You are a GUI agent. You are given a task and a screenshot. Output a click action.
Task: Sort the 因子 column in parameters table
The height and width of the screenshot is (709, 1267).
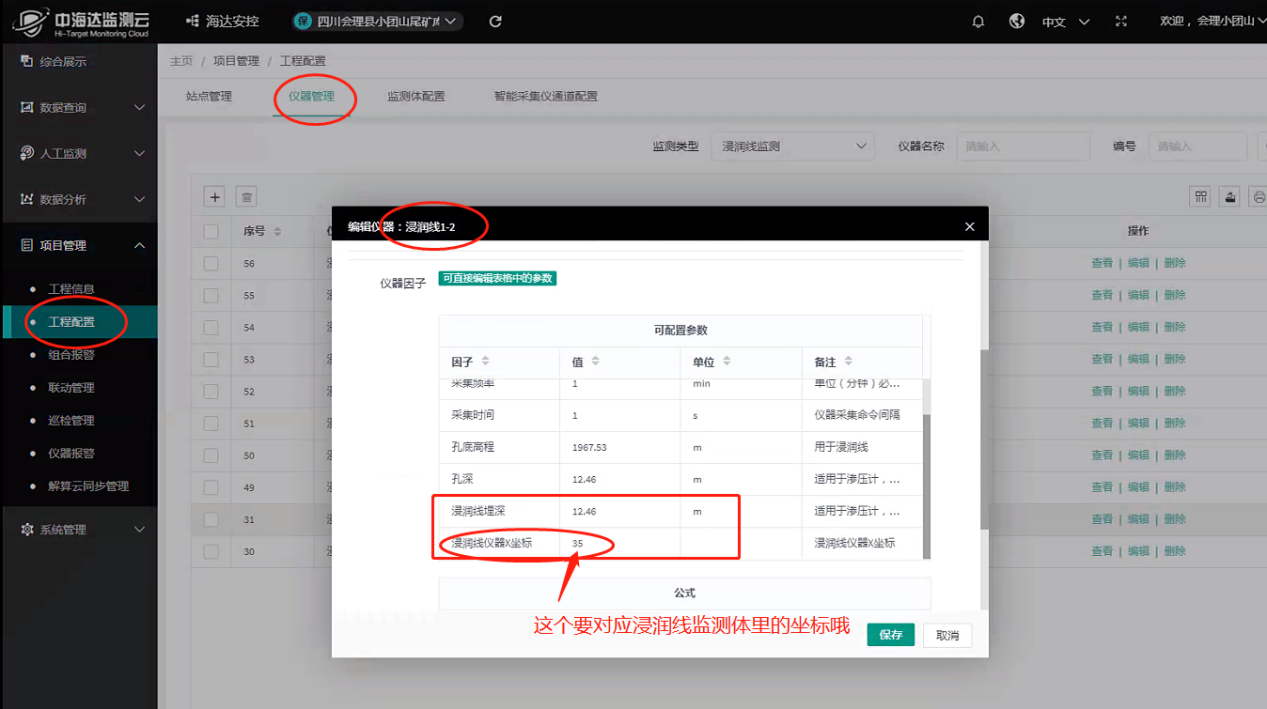point(486,361)
